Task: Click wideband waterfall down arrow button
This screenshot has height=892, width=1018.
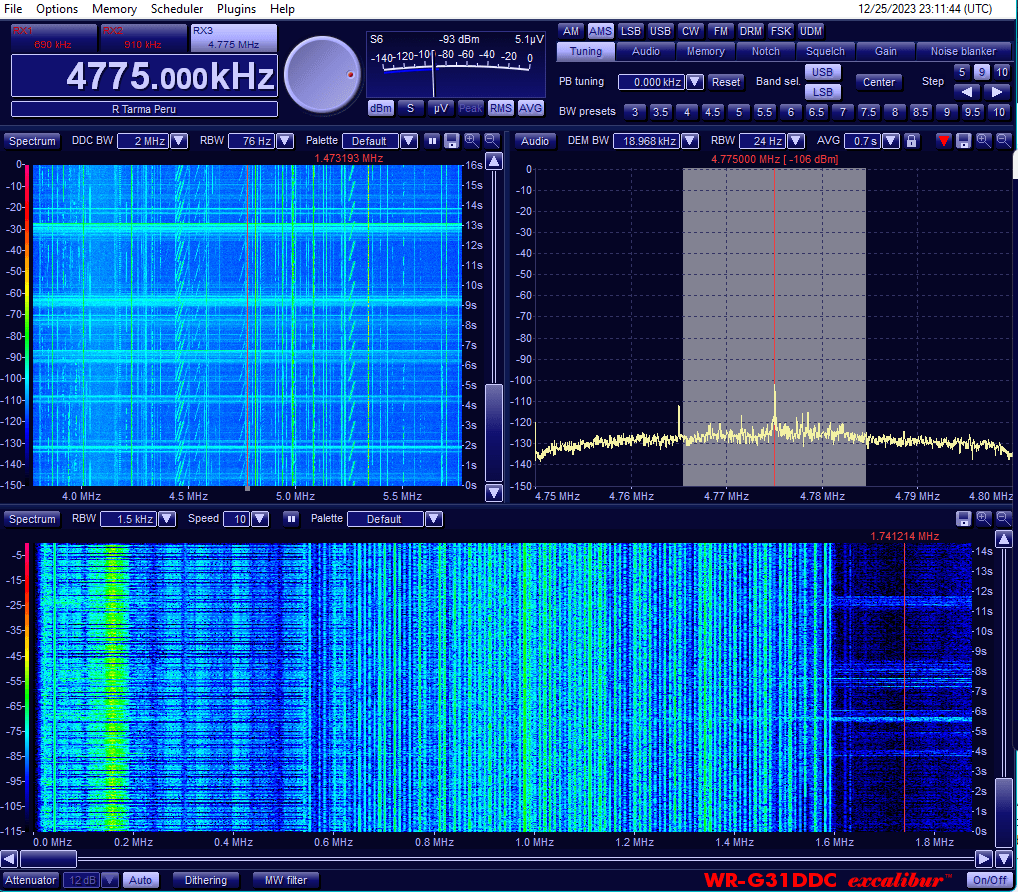Action: coord(1004,859)
